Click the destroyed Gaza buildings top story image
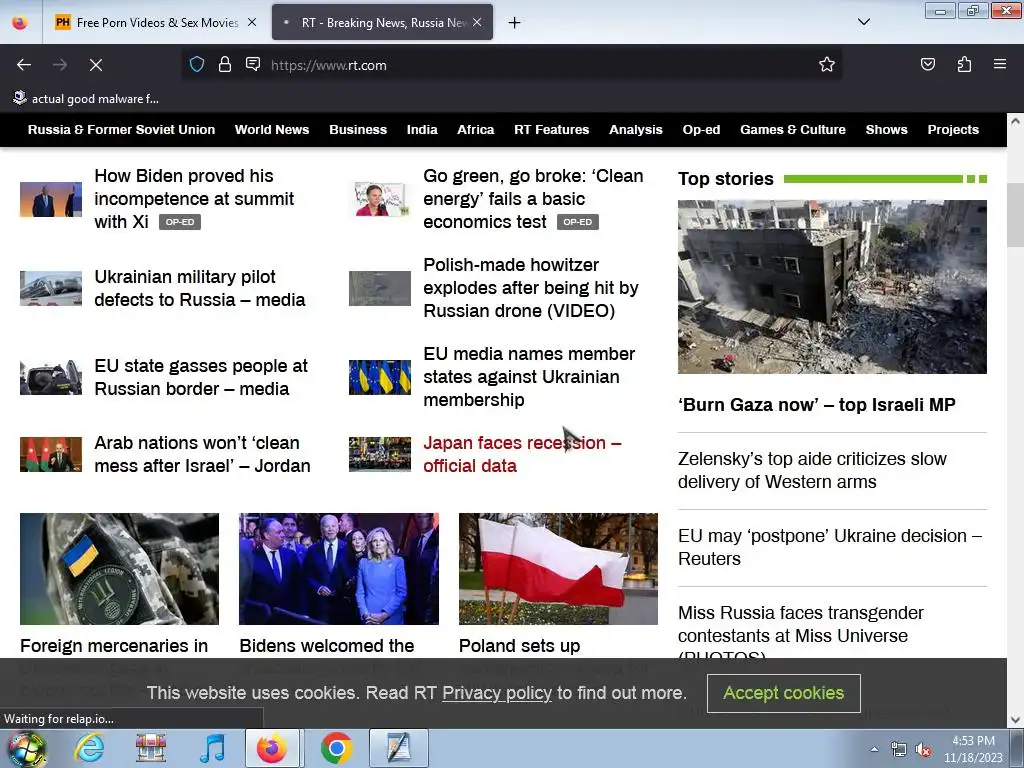 832,287
